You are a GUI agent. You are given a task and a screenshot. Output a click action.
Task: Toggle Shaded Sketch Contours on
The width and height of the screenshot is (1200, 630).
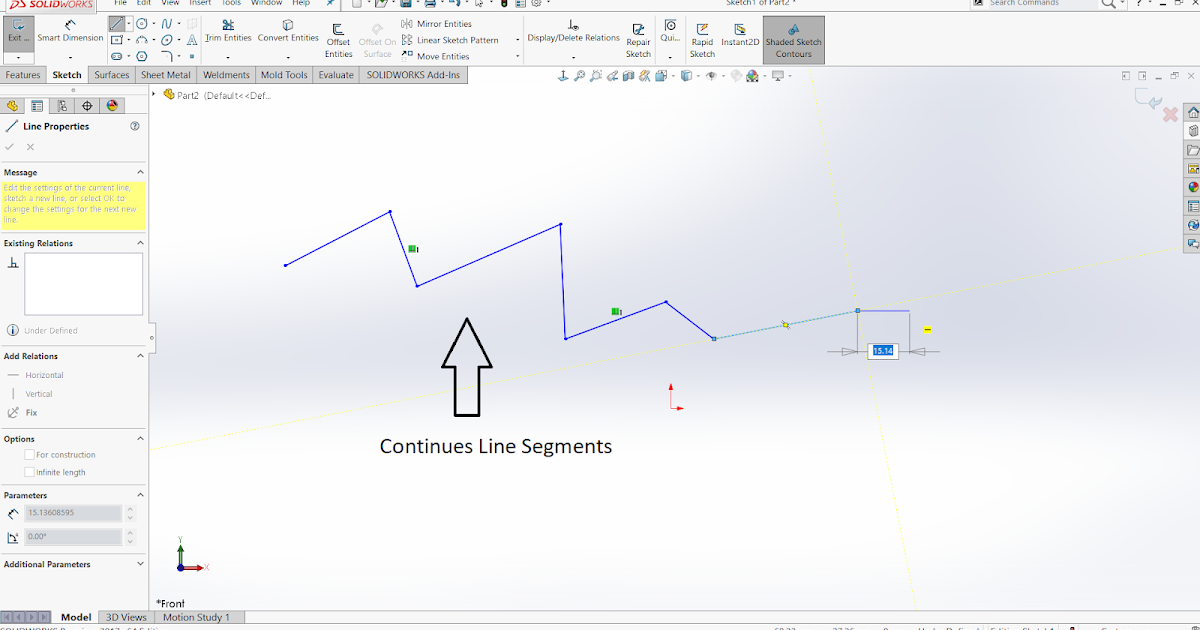tap(793, 40)
